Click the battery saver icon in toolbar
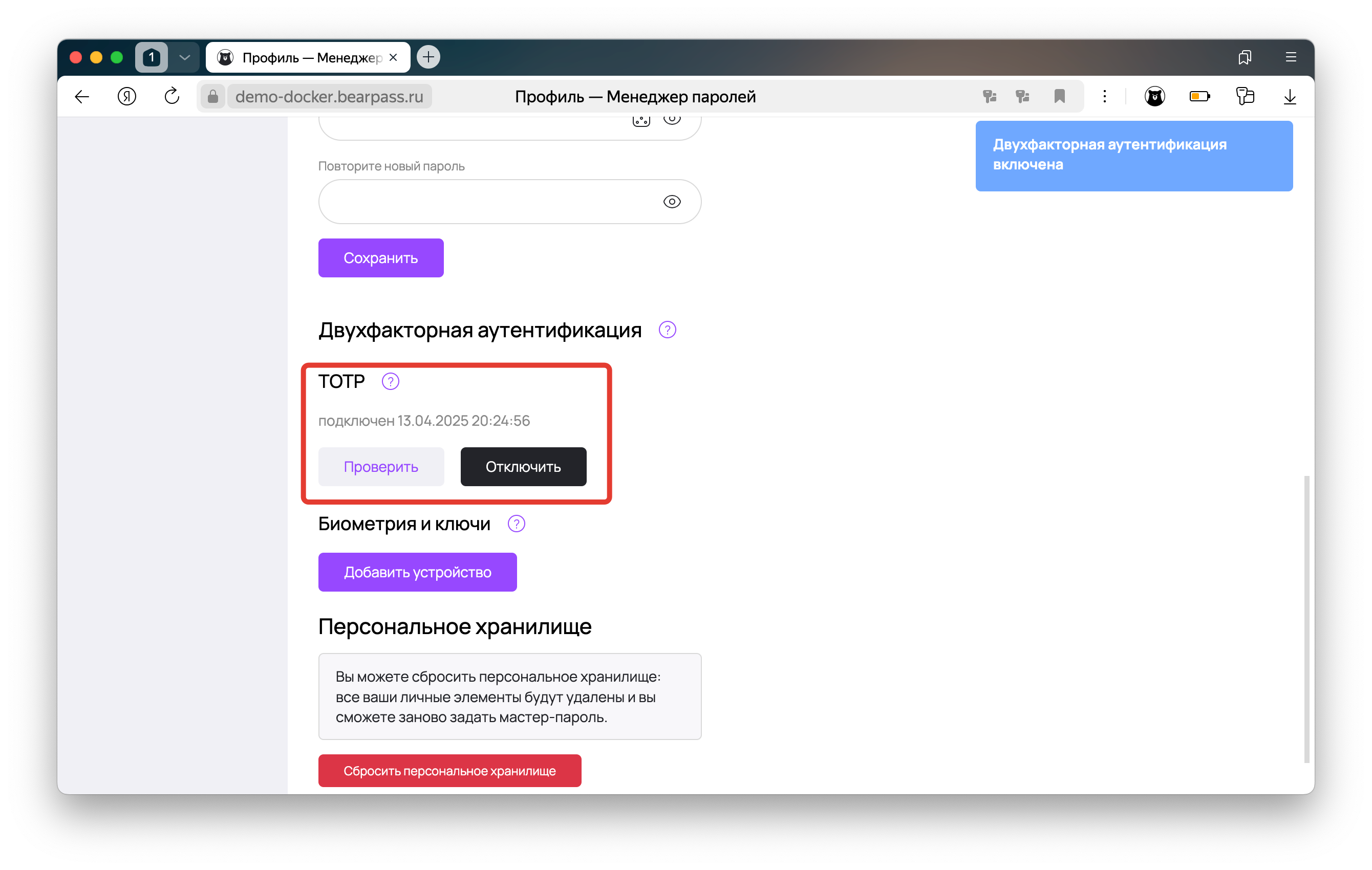 (1199, 96)
